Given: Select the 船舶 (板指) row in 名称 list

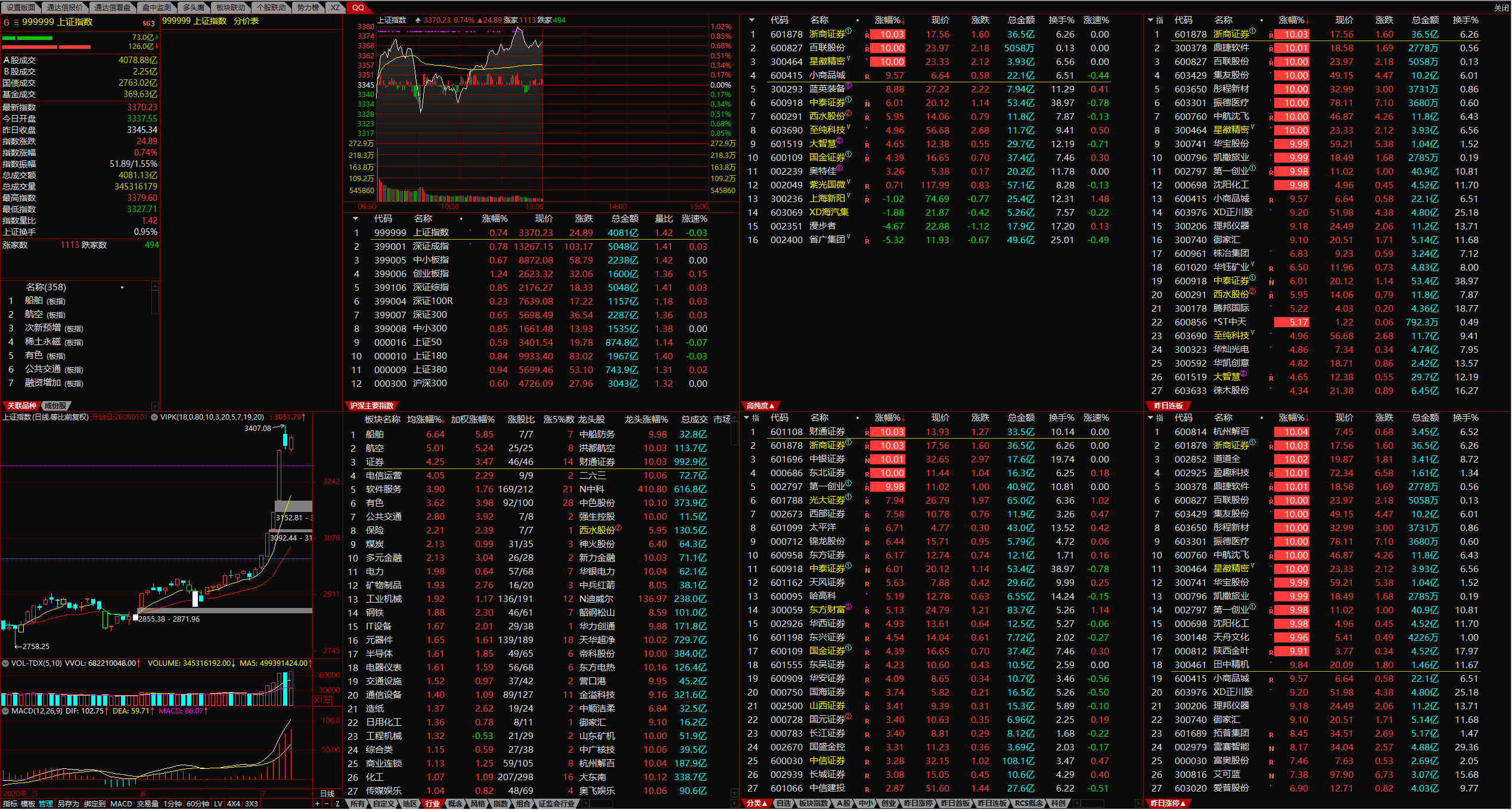Looking at the screenshot, I should click(x=77, y=301).
